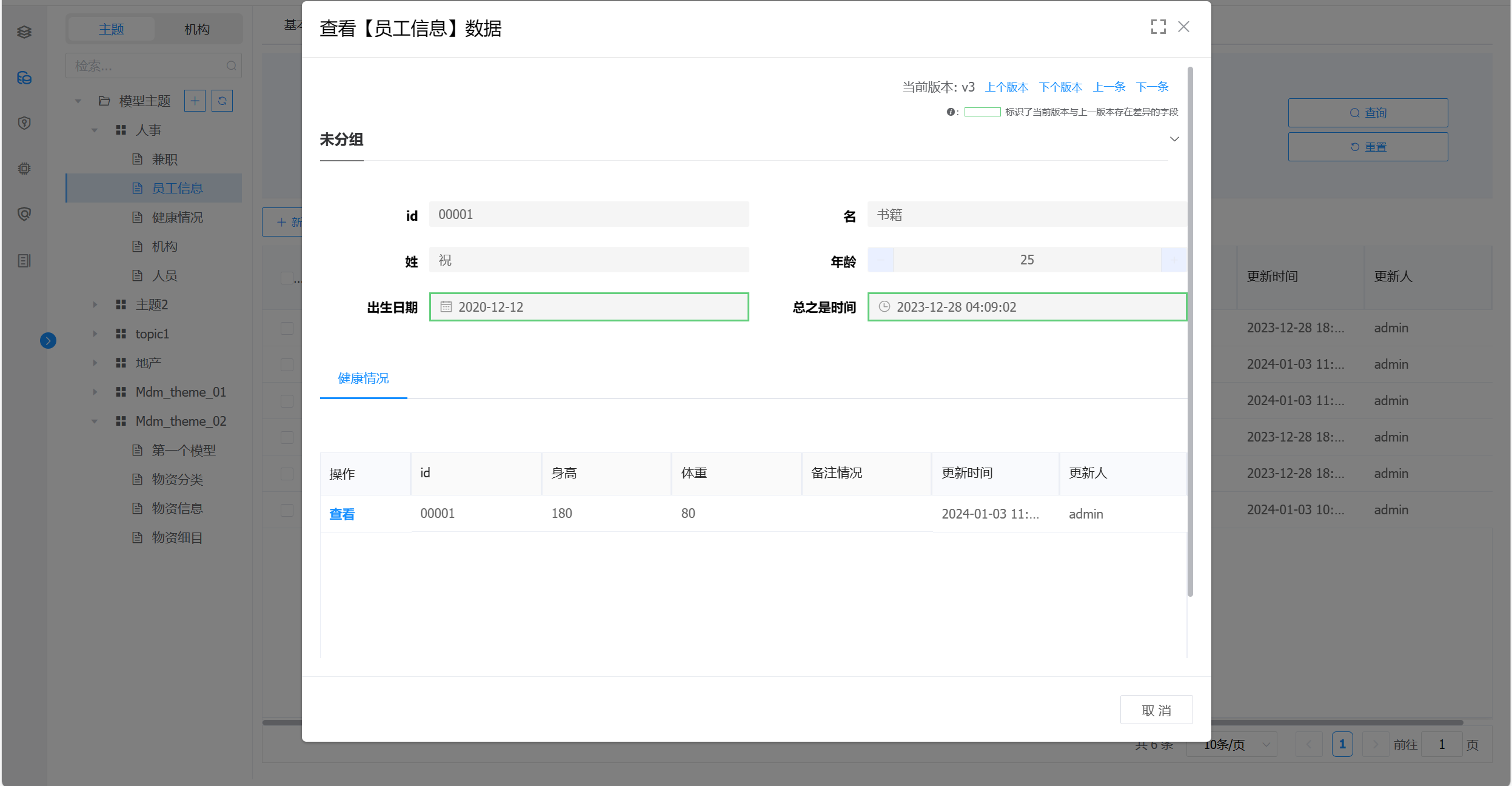Click the 模型主题 folder icon

point(104,101)
